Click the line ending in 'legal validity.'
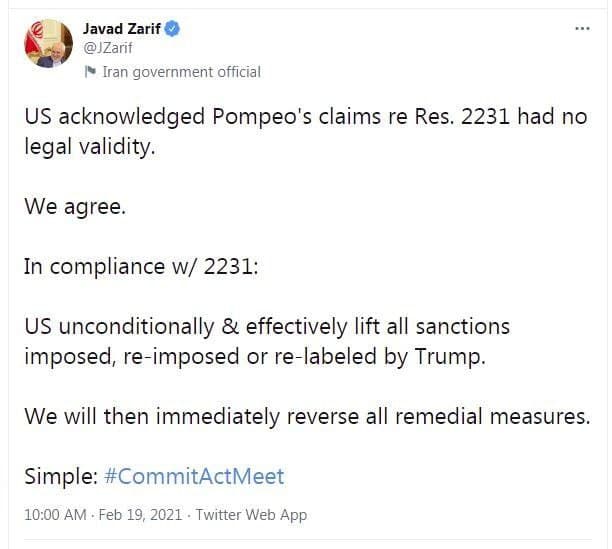The width and height of the screenshot is (612, 549). tap(91, 146)
